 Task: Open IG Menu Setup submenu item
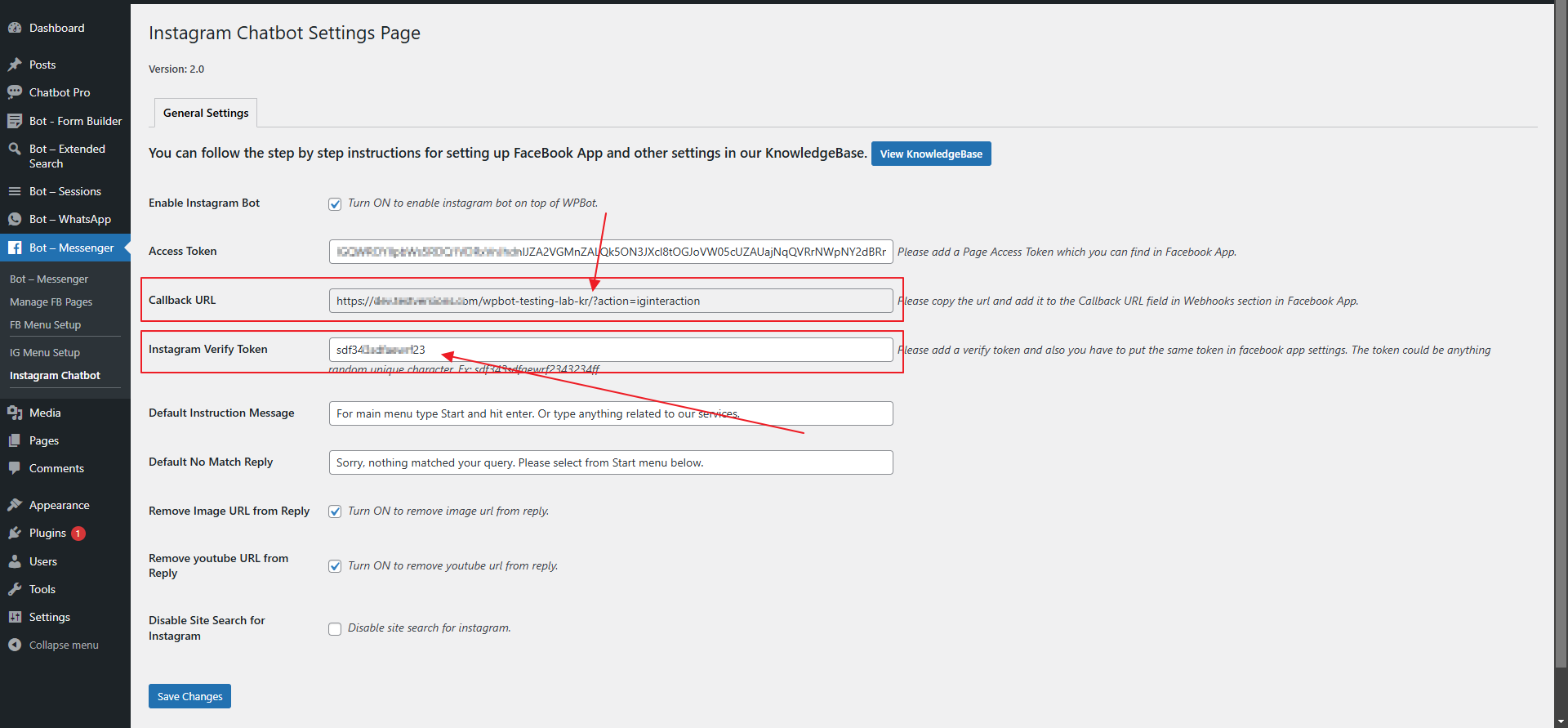[45, 352]
